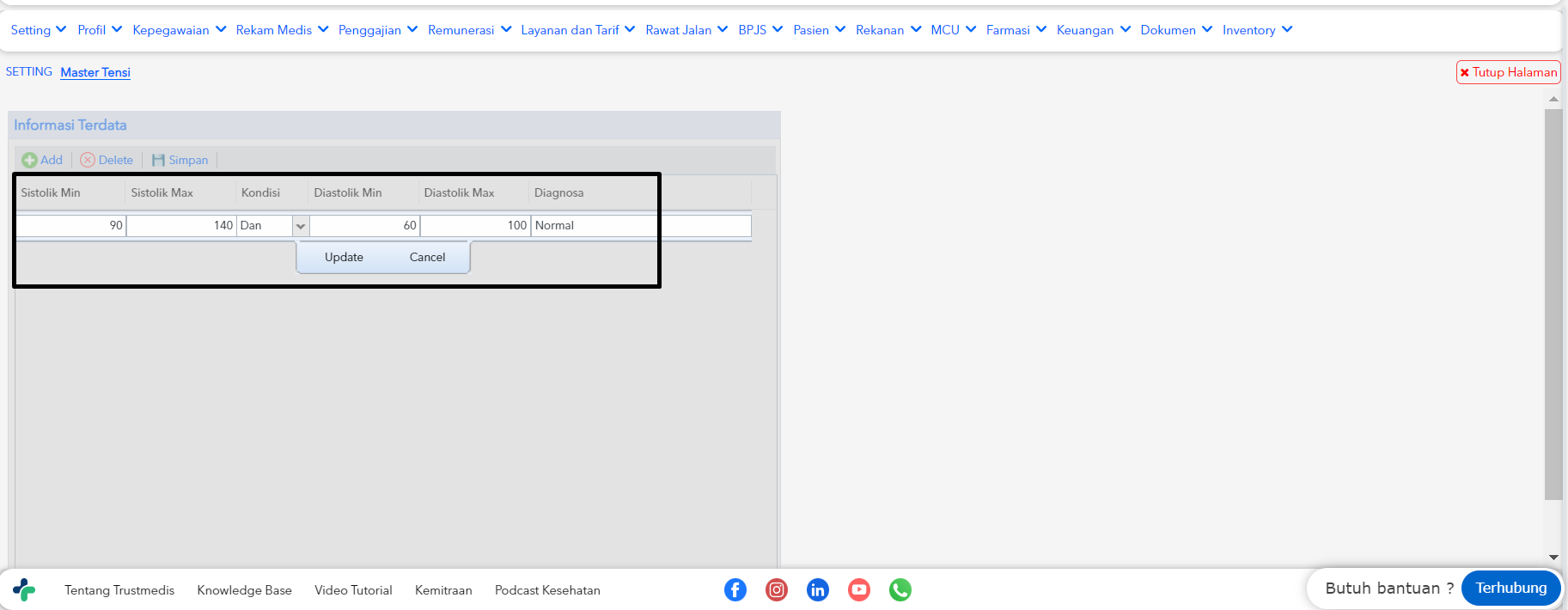
Task: Click the scrollbar up arrow
Action: click(x=1553, y=99)
